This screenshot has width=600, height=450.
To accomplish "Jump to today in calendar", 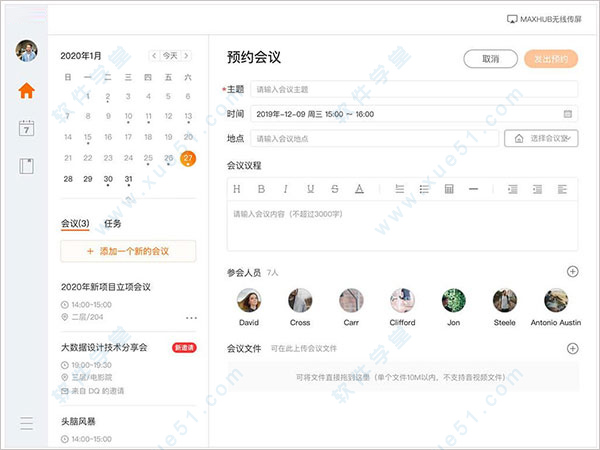I will 170,56.
